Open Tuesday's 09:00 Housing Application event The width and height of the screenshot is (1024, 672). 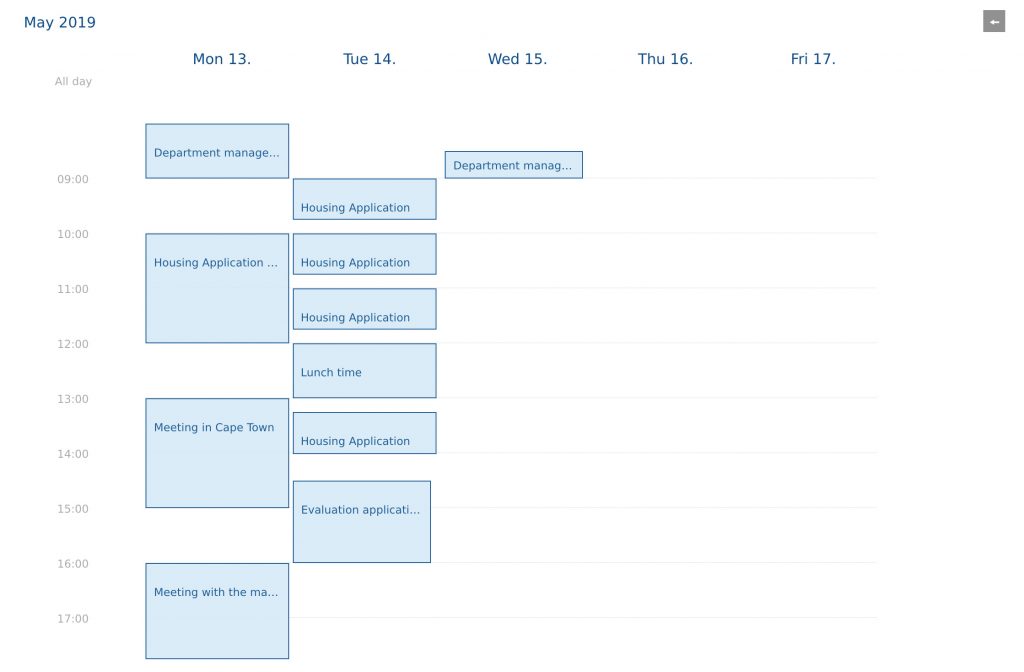pyautogui.click(x=364, y=199)
